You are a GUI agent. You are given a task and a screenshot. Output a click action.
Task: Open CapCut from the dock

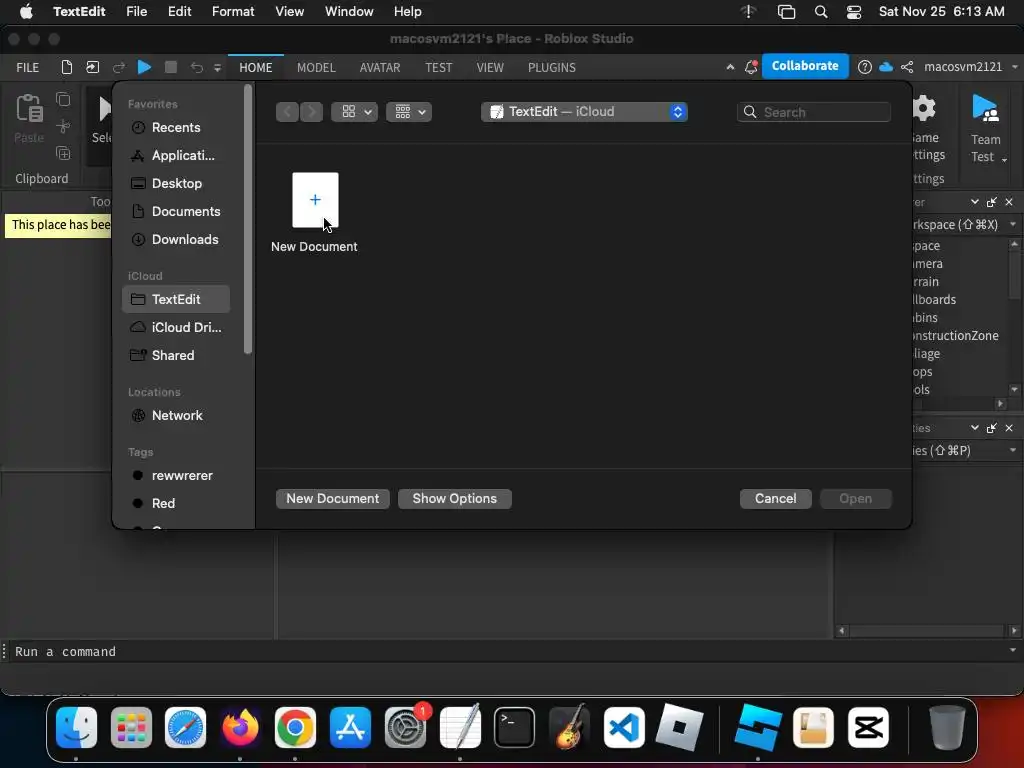868,727
